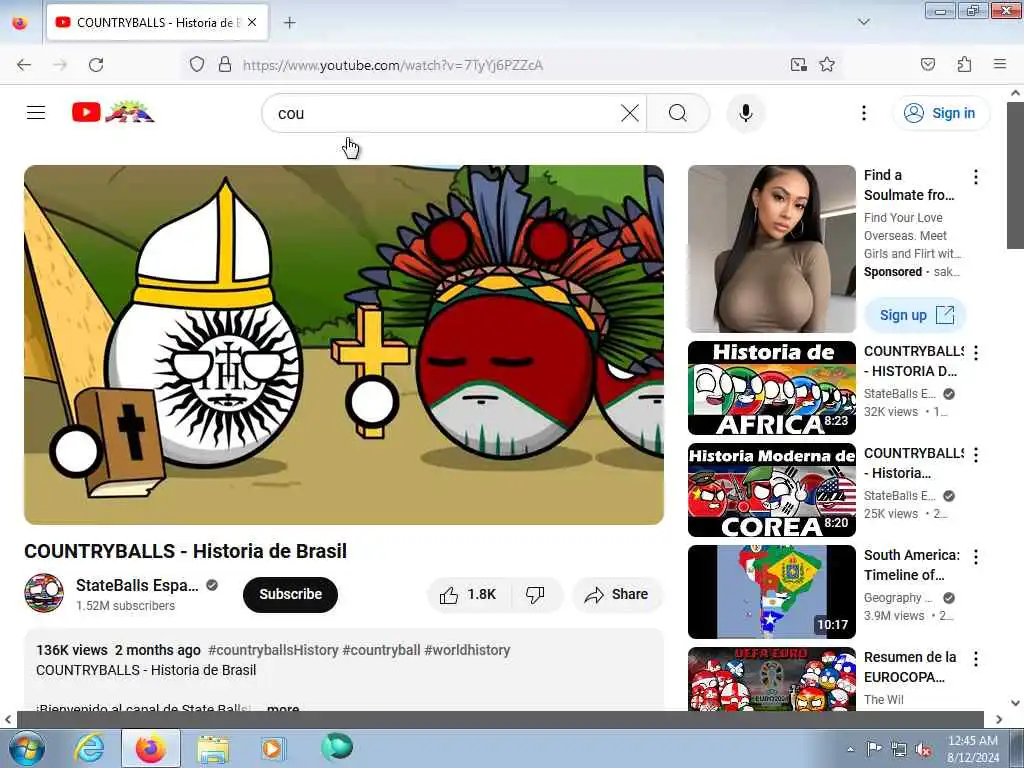Click the YouTube address bar URL

(x=392, y=65)
